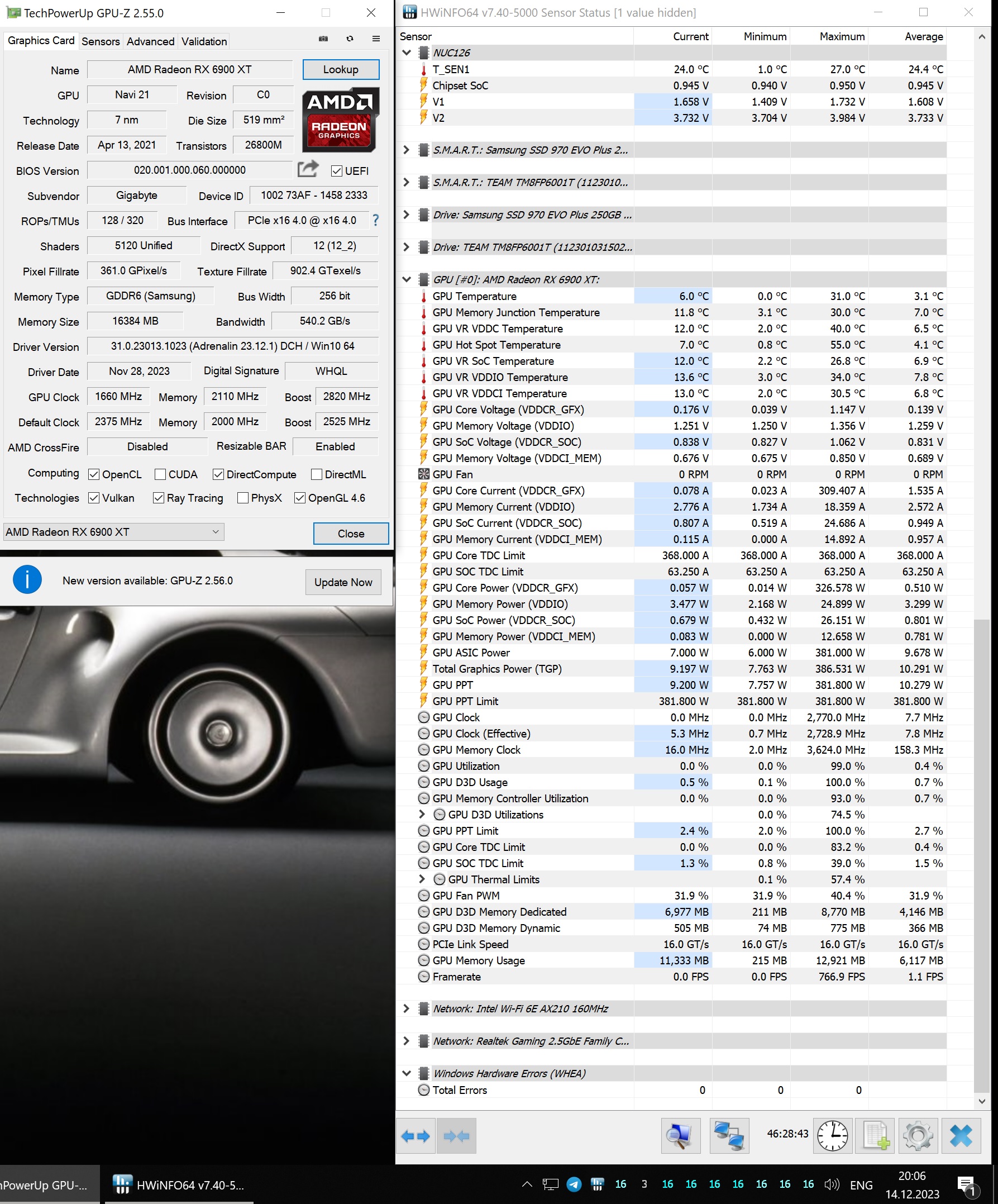Expand S.M.A.R.T. TEAM TM8FP6001T group

[407, 182]
